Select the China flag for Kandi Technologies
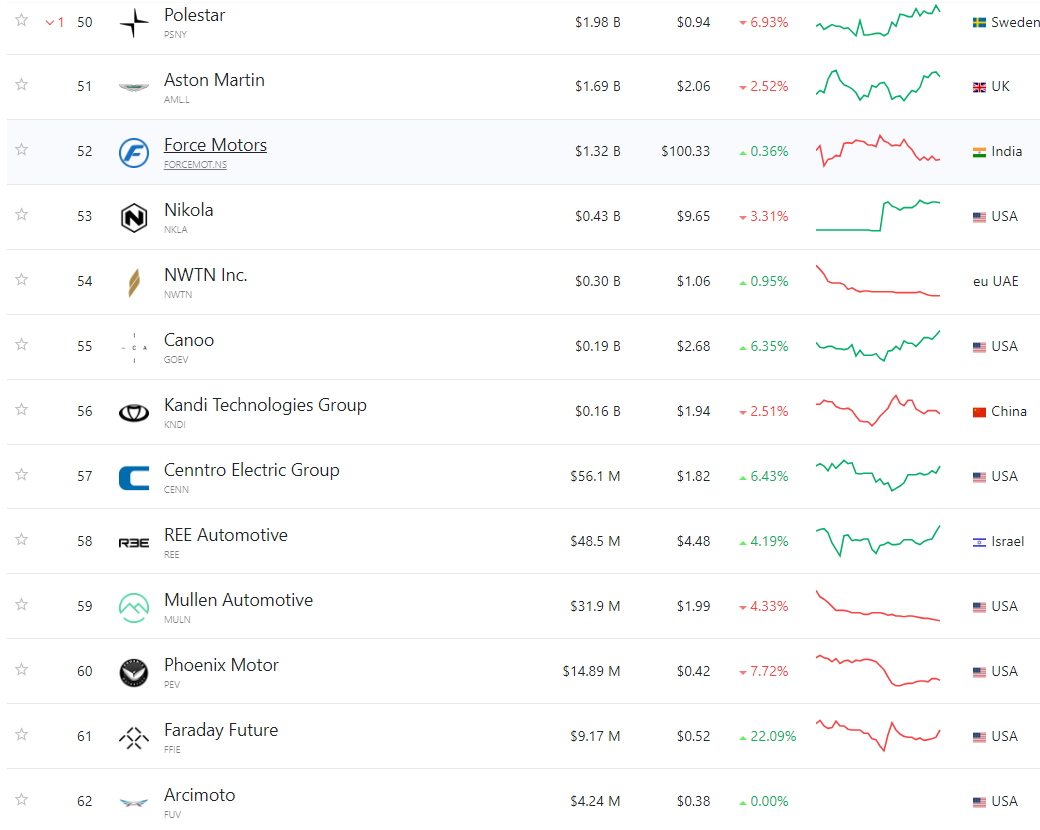This screenshot has width=1040, height=830. pos(979,412)
